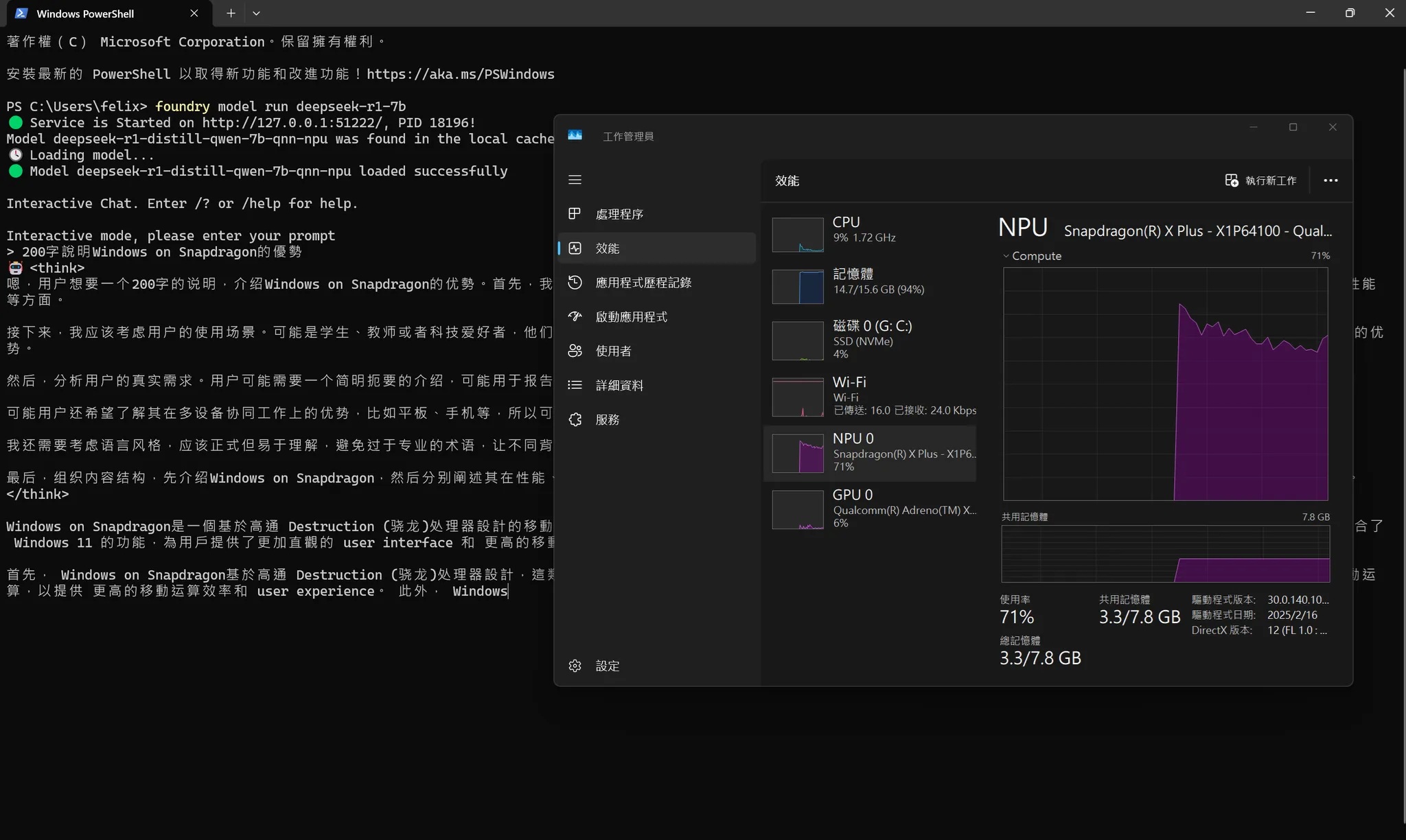The image size is (1406, 840).
Task: Open 啟動應用程式 startup apps icon
Action: tap(575, 316)
